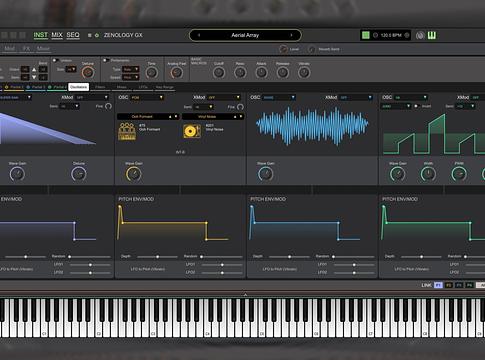Adjust yellow pitch envelope Depth slider

157,257
